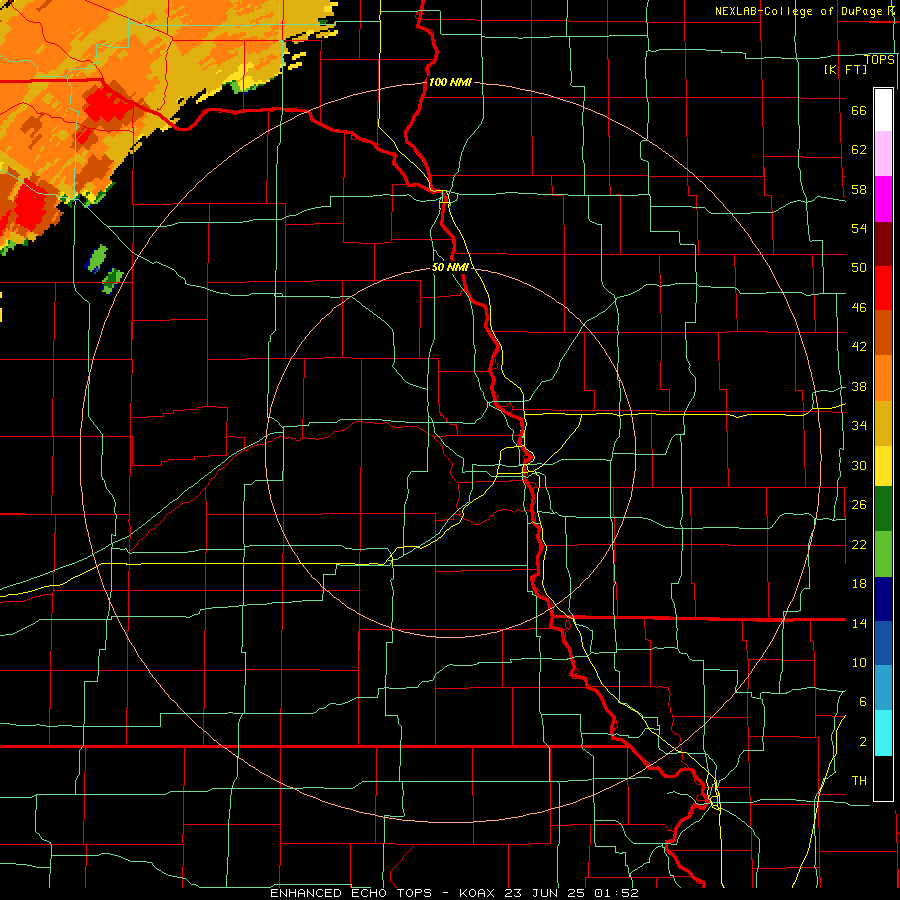Click the '01:52' timestamp in footer
This screenshot has width=900, height=900.
[616, 893]
